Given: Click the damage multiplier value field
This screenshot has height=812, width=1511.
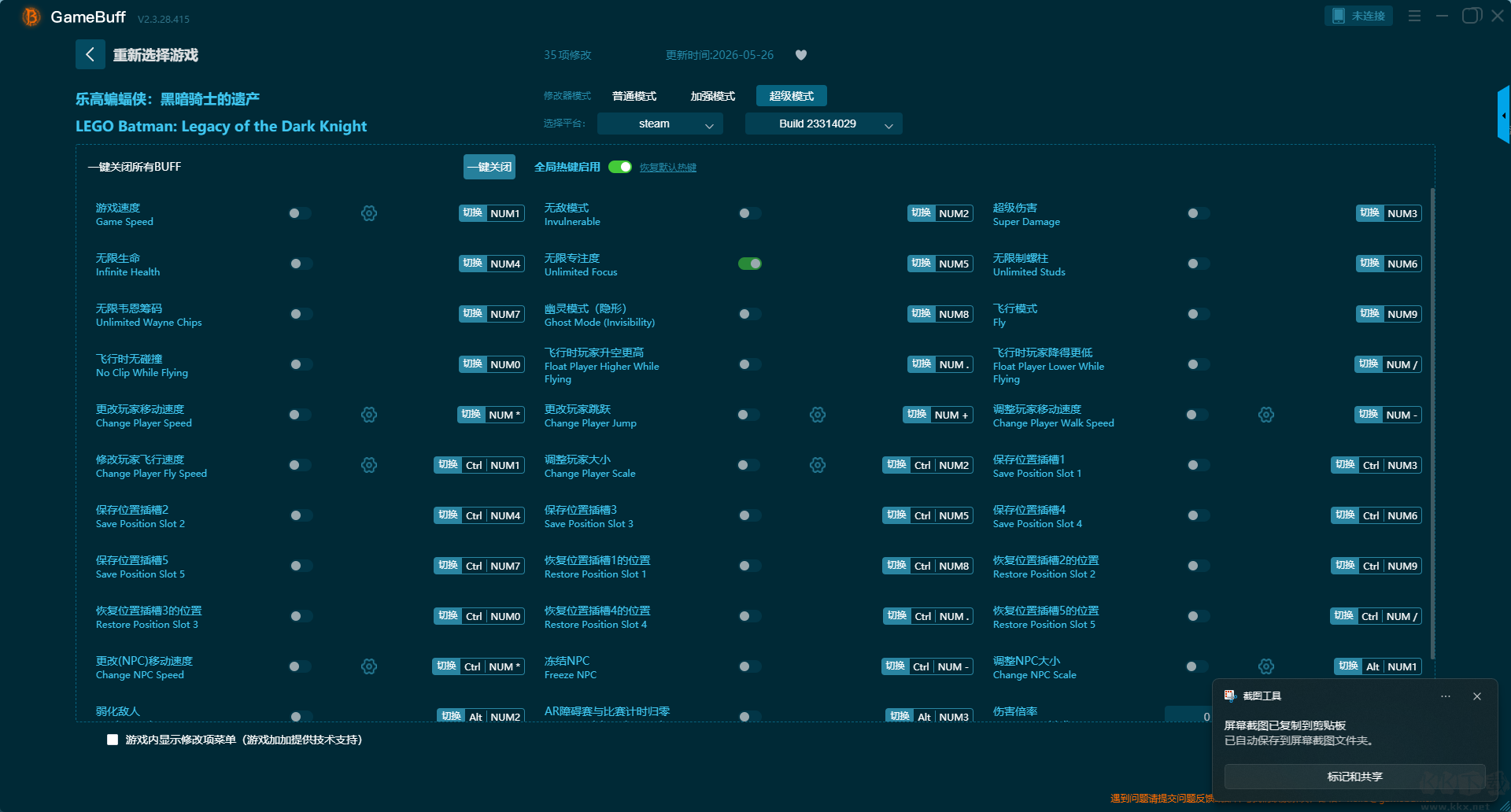Looking at the screenshot, I should tap(1188, 715).
